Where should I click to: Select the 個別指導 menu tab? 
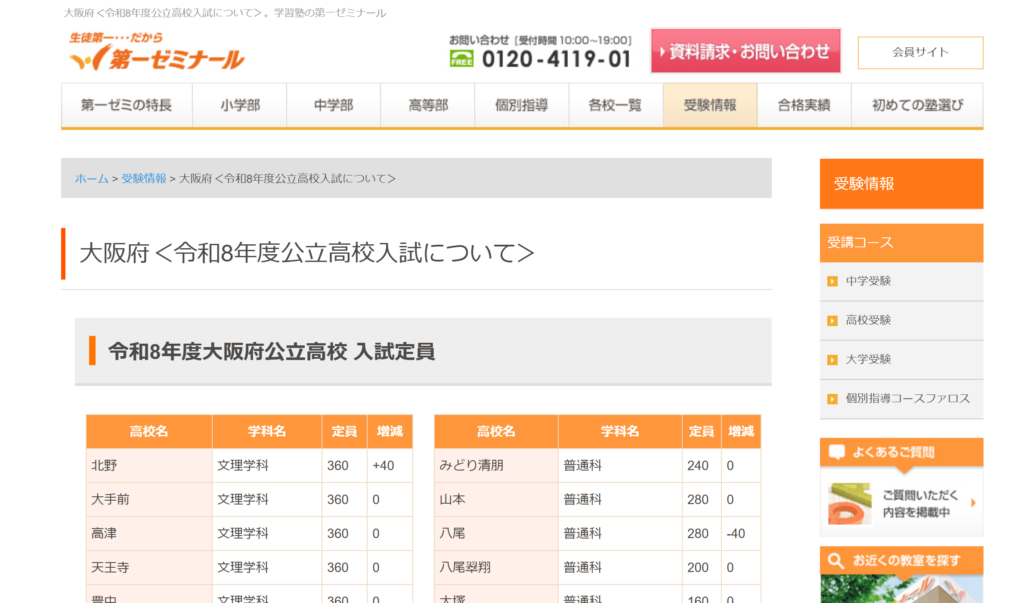point(522,105)
